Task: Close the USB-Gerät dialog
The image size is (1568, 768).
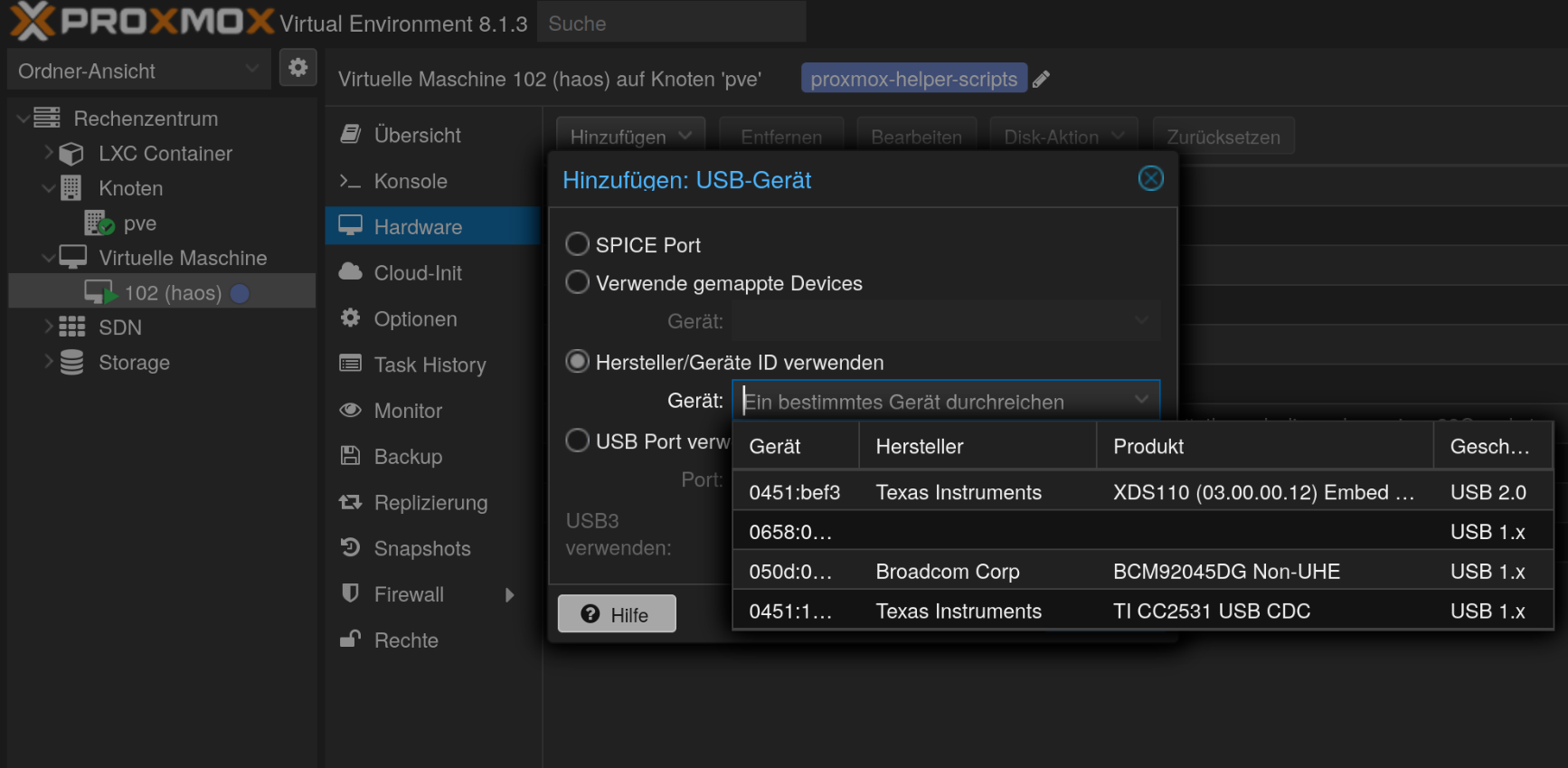Action: 1150,178
